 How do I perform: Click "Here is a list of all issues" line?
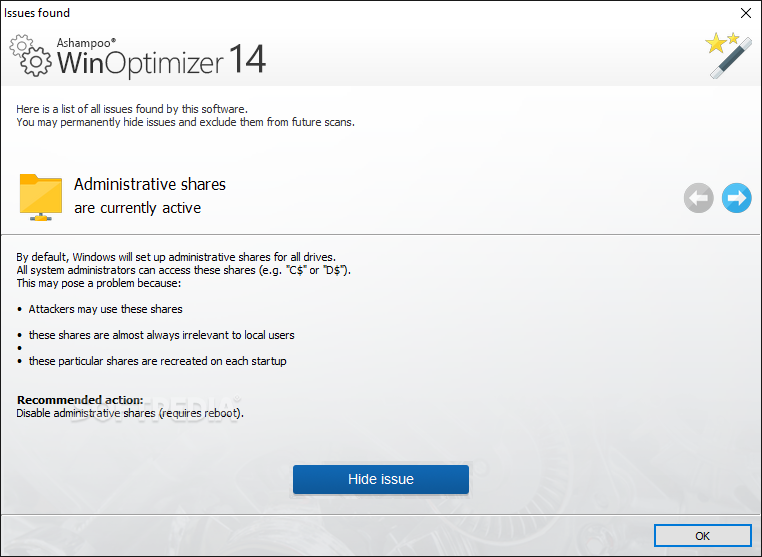tap(132, 109)
